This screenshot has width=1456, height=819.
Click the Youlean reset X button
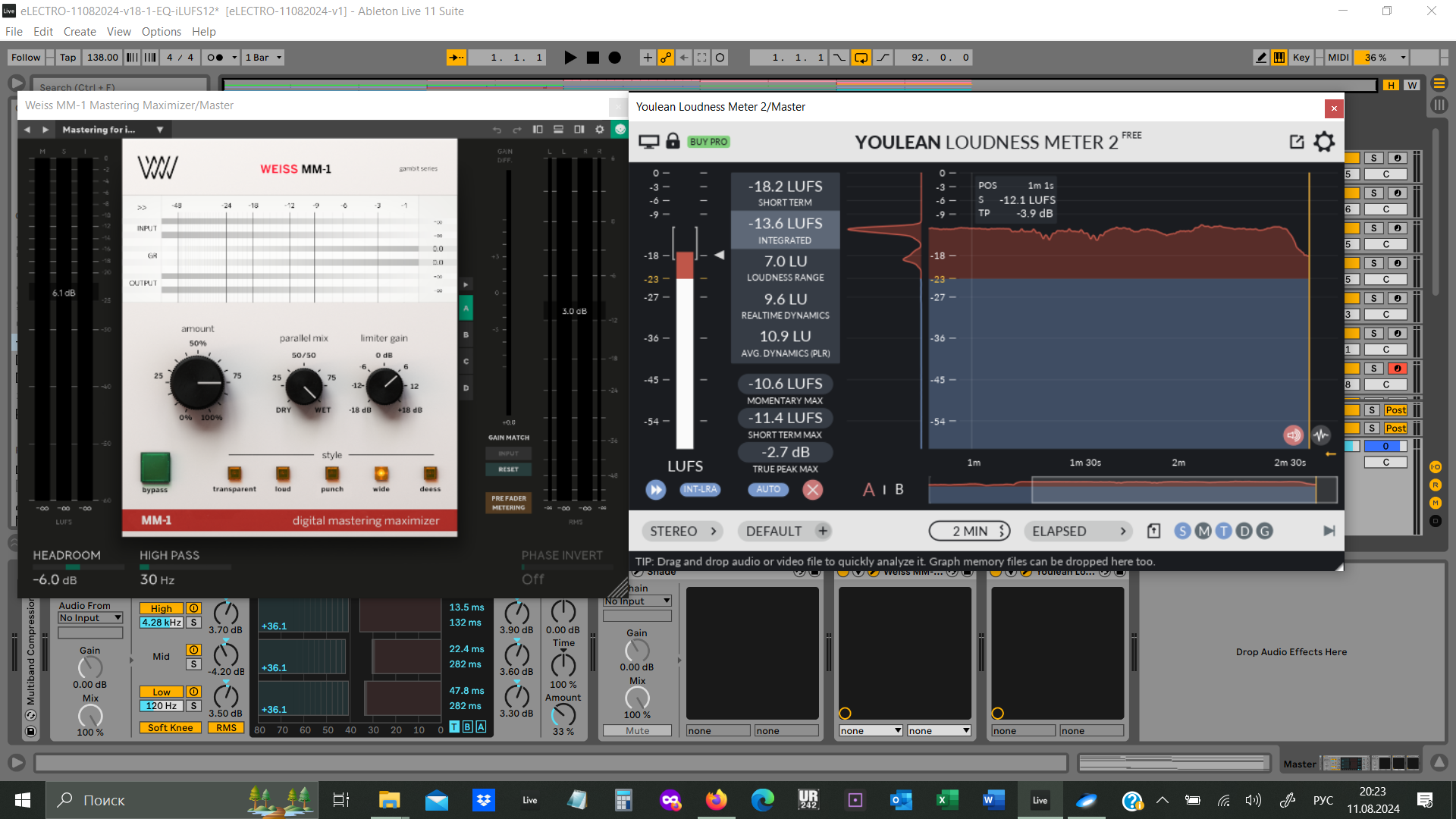point(813,490)
